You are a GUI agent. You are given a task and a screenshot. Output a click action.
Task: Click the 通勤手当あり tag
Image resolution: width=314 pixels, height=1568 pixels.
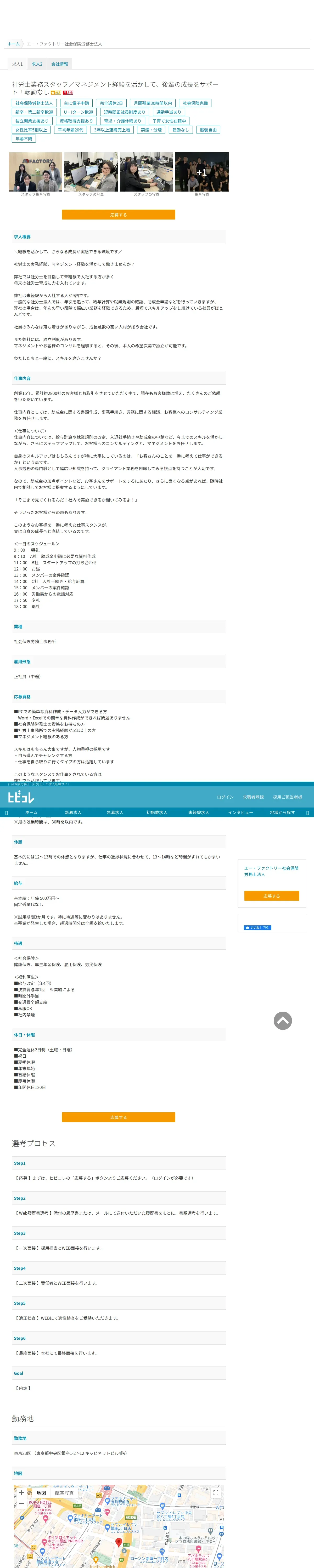tap(169, 112)
